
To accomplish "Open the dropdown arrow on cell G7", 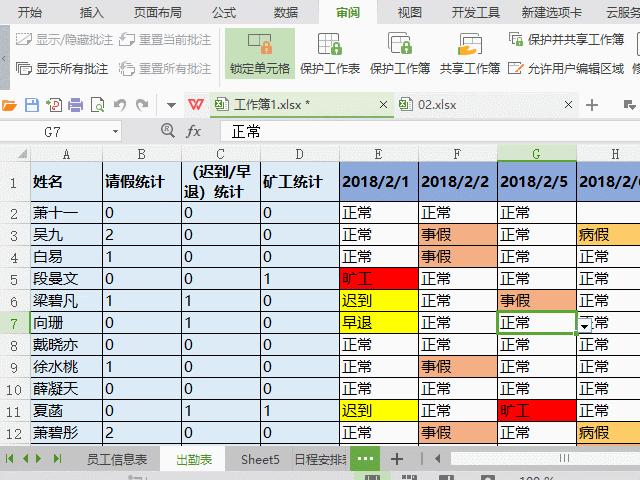I will pos(584,326).
